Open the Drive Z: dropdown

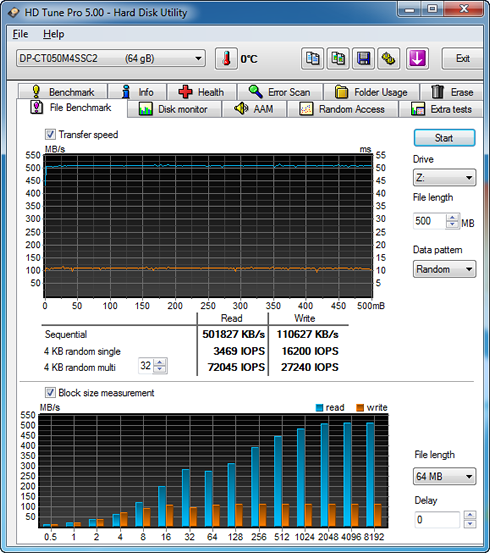444,177
